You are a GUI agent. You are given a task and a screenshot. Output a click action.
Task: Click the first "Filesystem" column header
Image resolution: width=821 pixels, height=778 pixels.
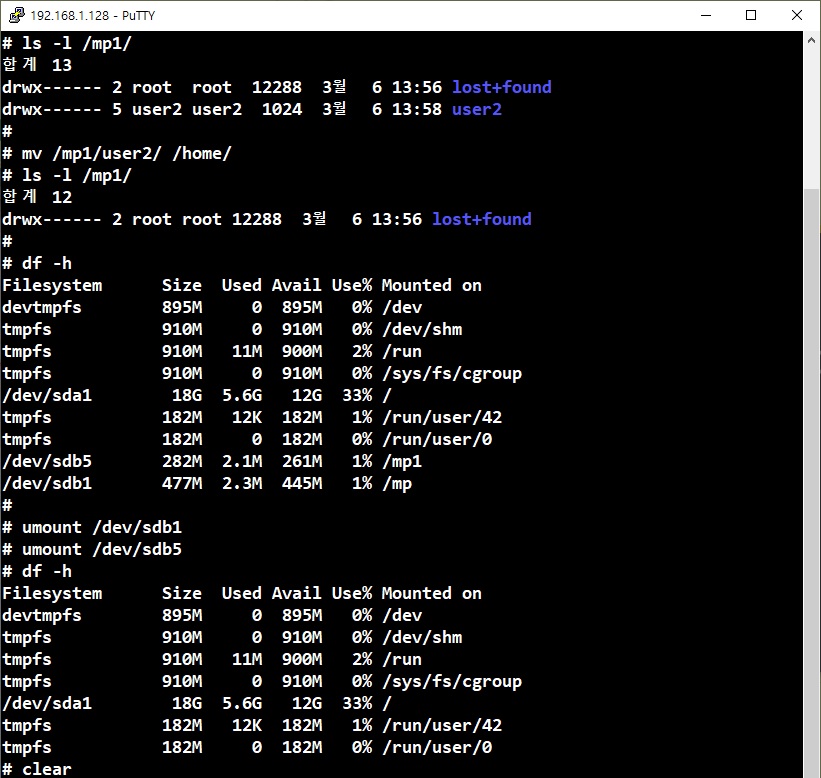52,285
